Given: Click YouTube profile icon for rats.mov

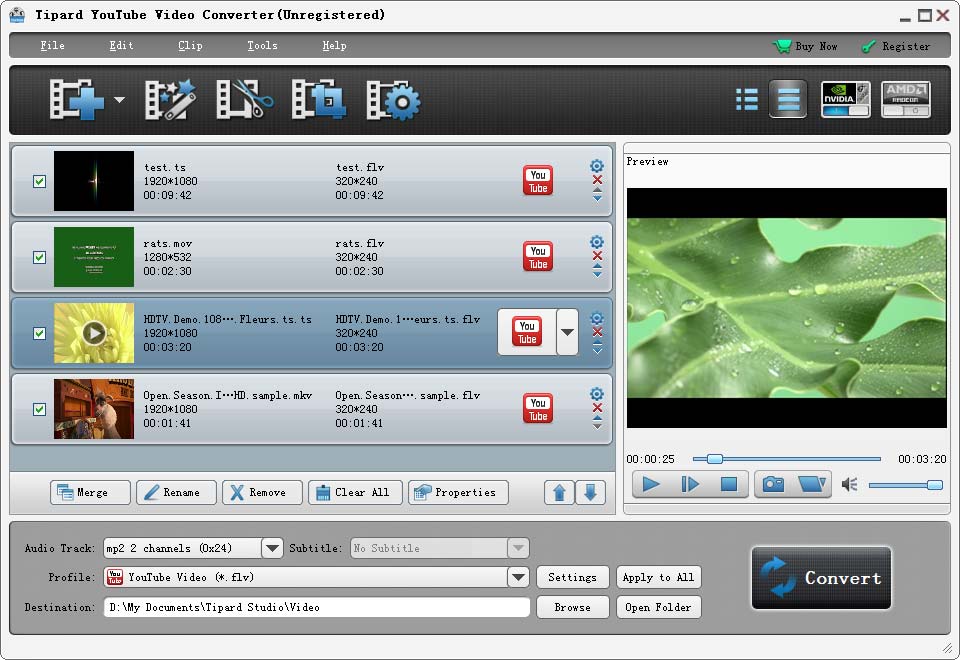Looking at the screenshot, I should coord(538,257).
